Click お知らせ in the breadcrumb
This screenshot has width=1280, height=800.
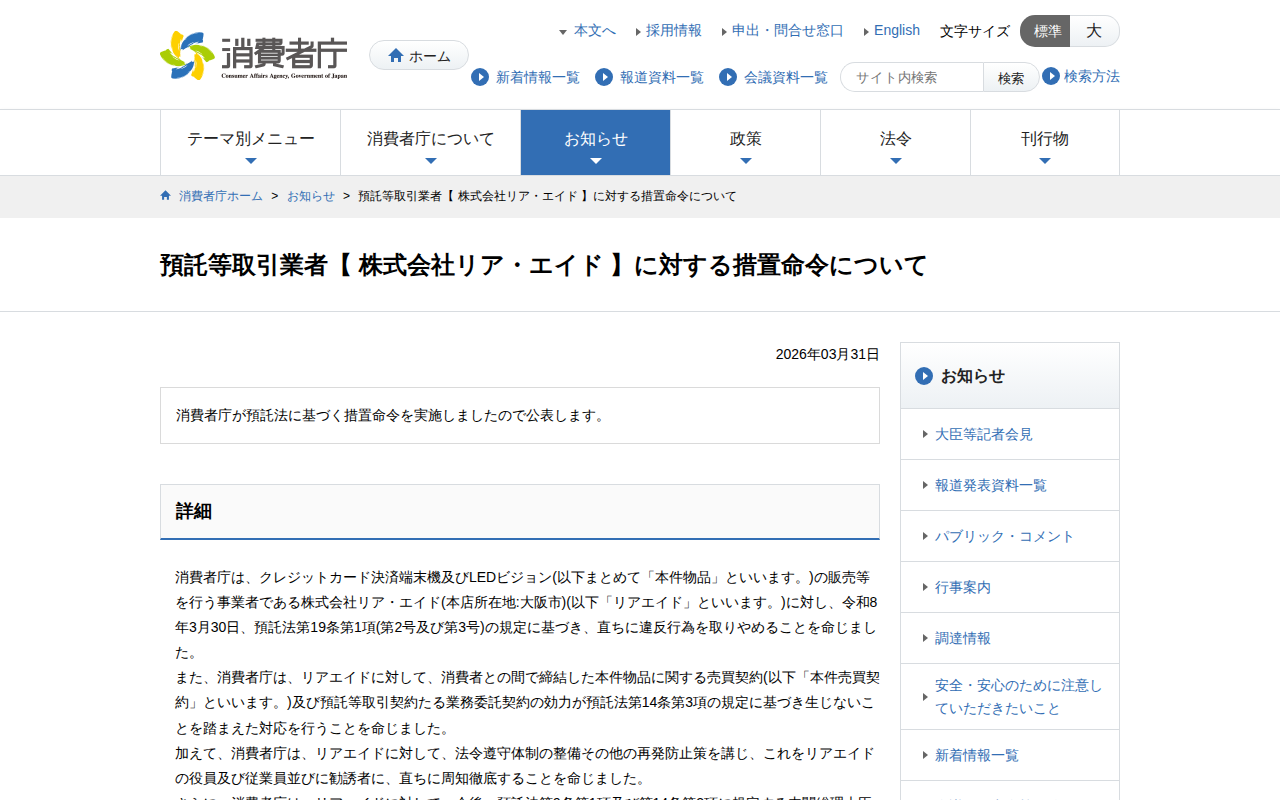pos(311,196)
